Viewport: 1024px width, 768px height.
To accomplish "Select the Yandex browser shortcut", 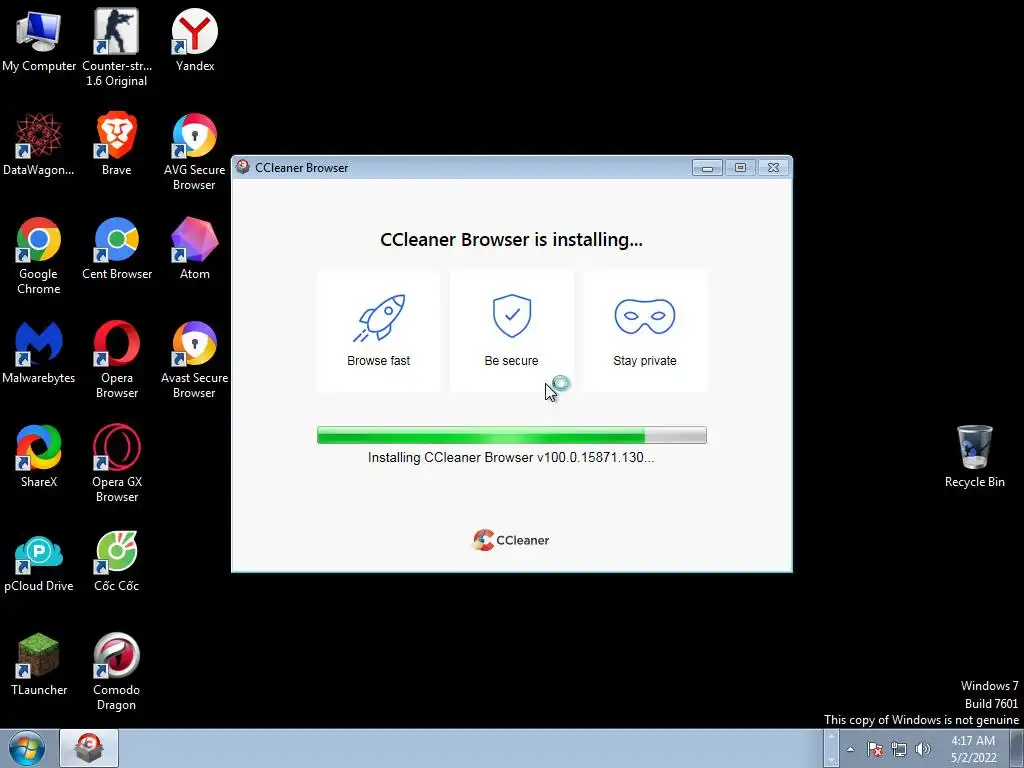I will click(195, 40).
